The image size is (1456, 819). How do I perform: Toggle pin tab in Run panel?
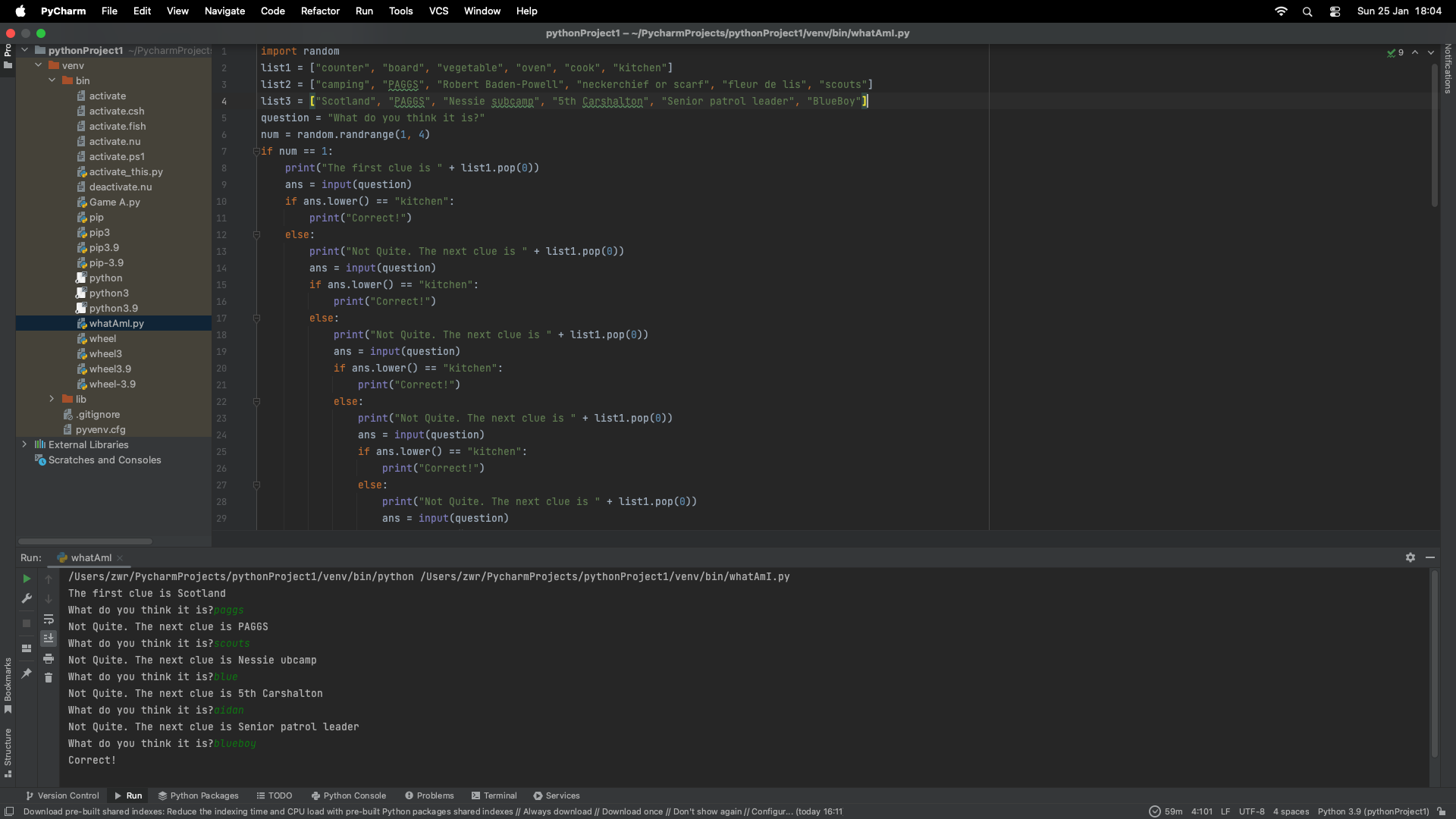(x=27, y=673)
